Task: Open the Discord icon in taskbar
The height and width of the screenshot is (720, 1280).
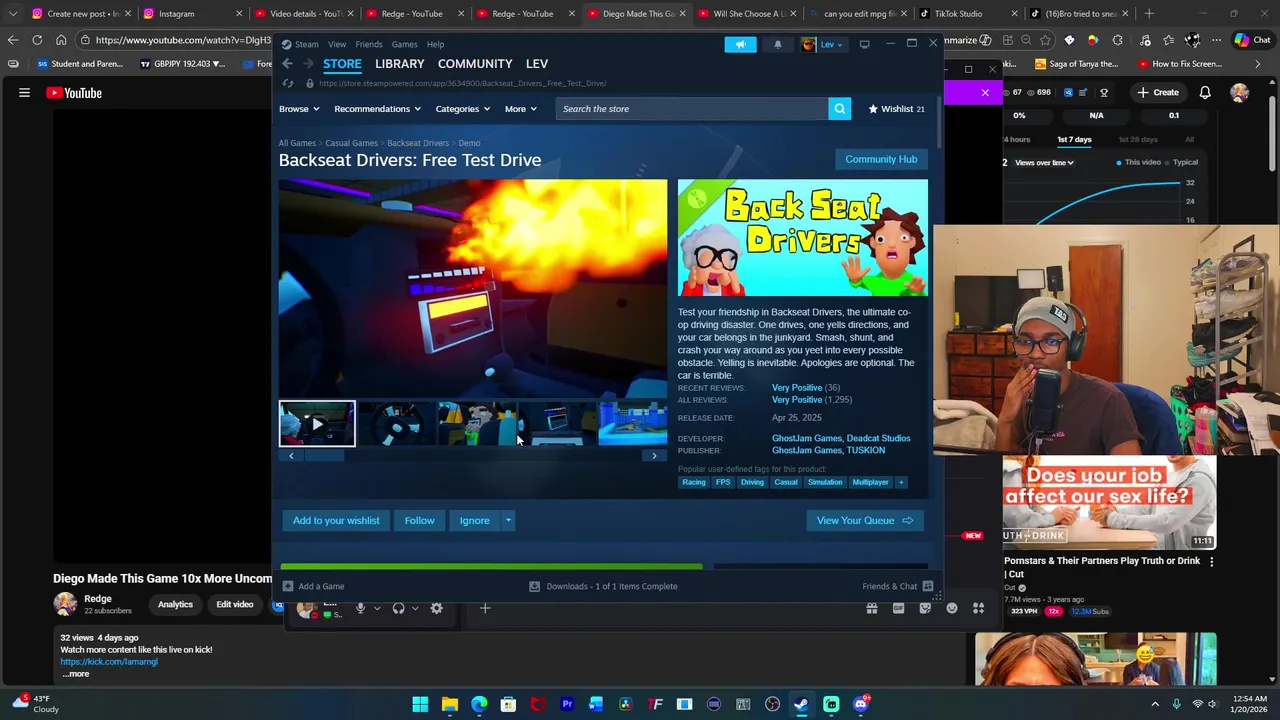Action: pos(860,704)
